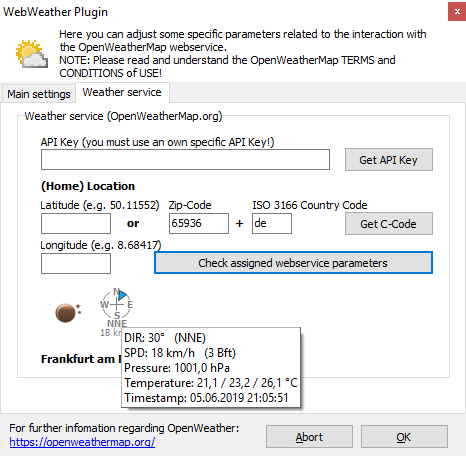Image resolution: width=466 pixels, height=456 pixels.
Task: Click the ISO 3166 Country Code field
Action: (272, 223)
